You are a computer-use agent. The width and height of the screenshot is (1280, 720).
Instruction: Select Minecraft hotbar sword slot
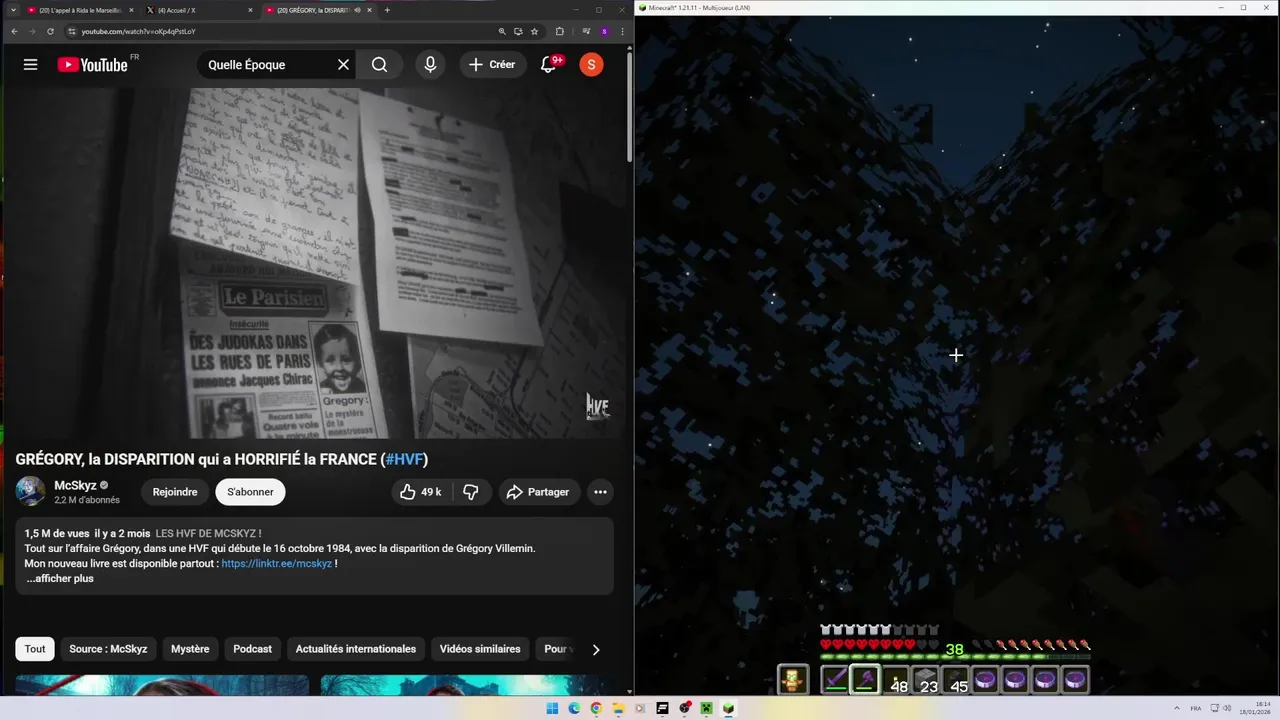tap(835, 681)
